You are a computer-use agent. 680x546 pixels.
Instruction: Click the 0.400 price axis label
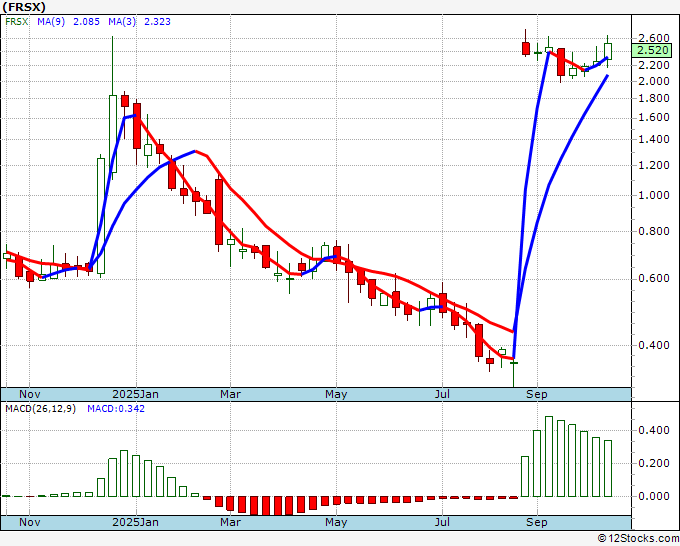[x=652, y=346]
